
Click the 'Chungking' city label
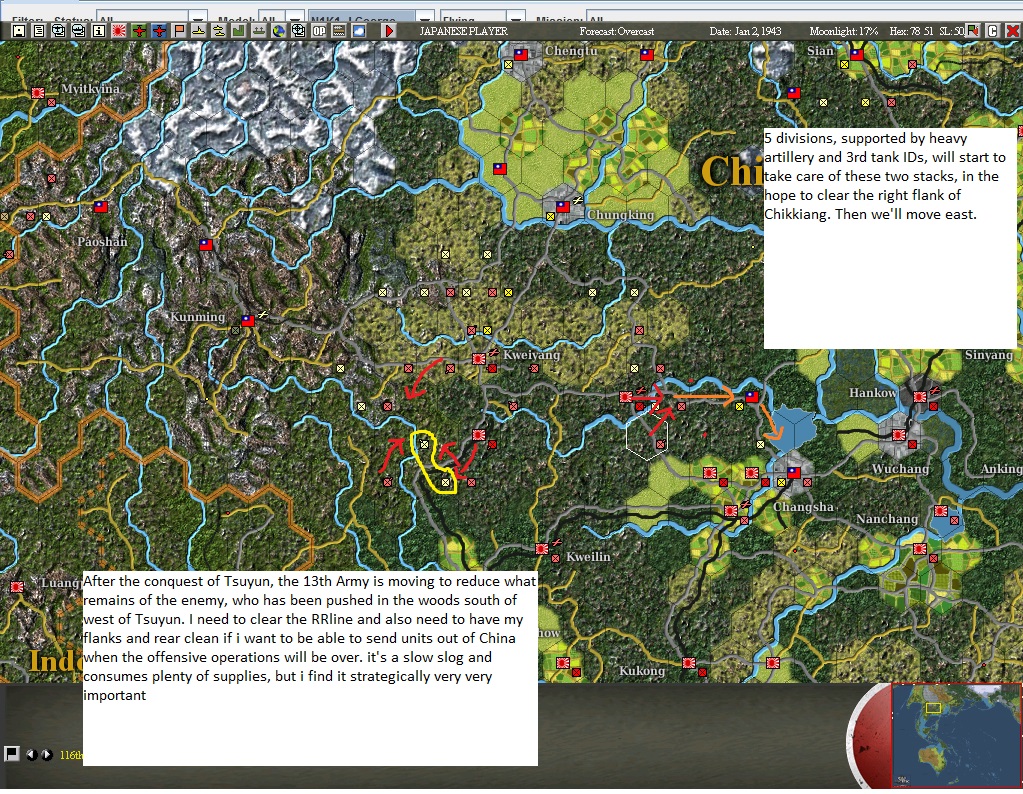(620, 215)
